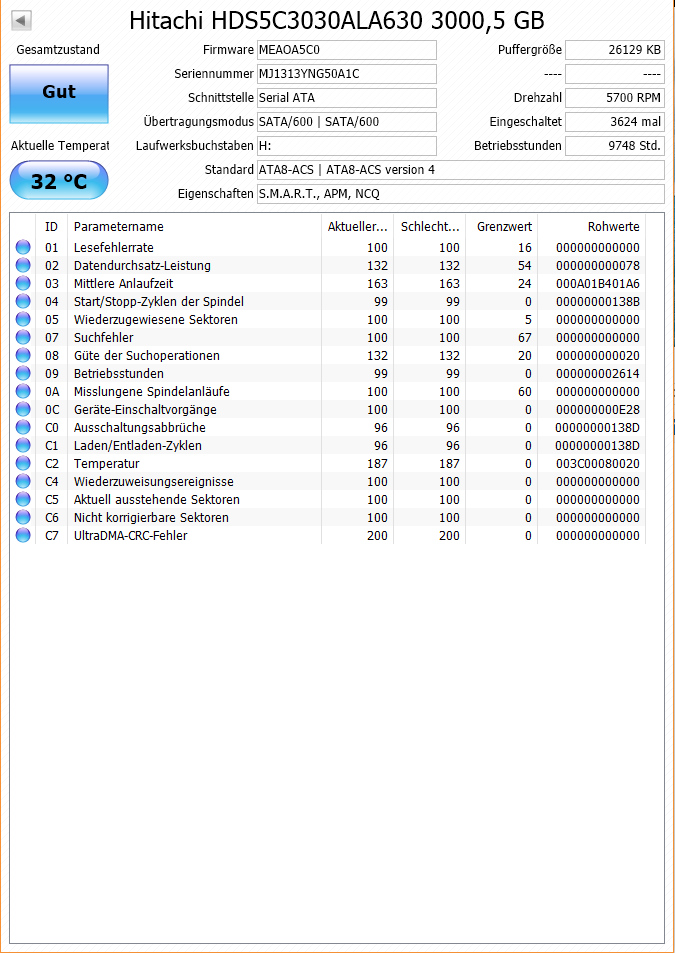
Task: Select status icon of Suchfehler row
Action: (23, 337)
